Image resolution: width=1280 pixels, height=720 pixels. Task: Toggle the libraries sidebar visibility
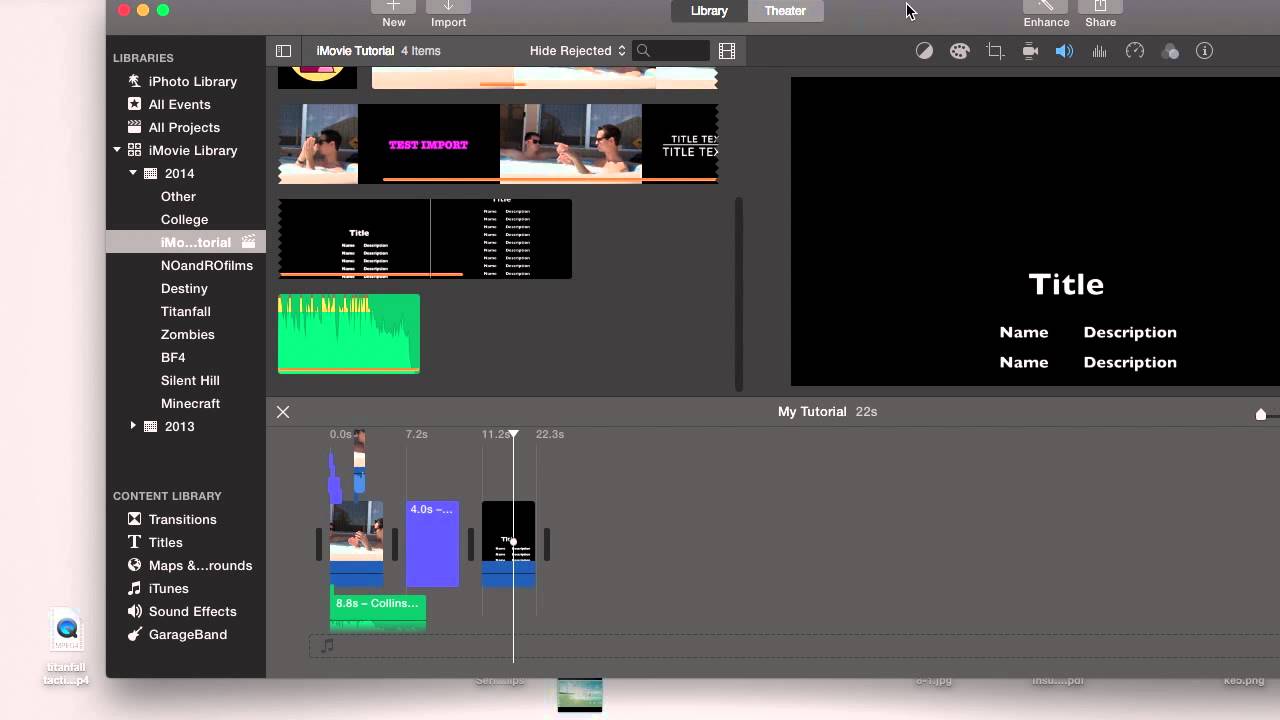pyautogui.click(x=283, y=51)
